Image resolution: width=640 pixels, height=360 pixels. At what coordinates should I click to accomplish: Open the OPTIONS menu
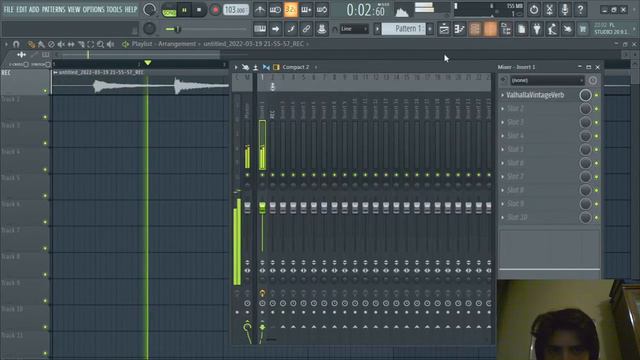pyautogui.click(x=93, y=9)
